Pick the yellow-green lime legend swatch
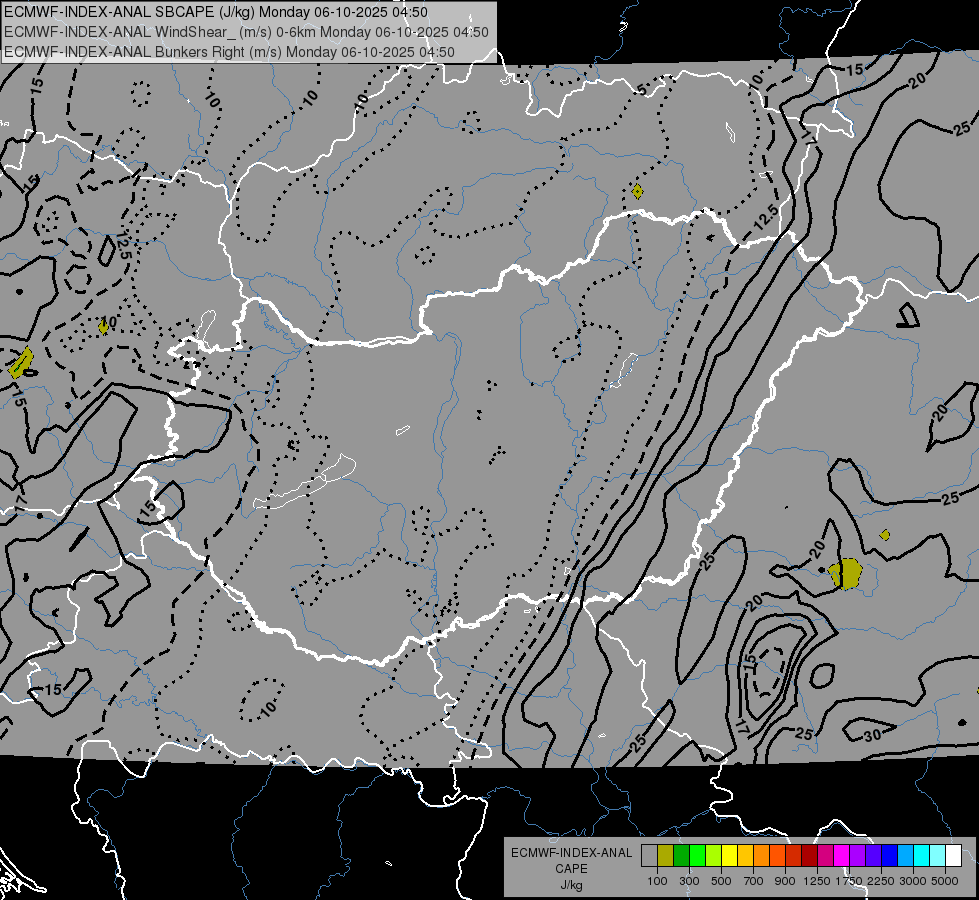 pos(714,856)
